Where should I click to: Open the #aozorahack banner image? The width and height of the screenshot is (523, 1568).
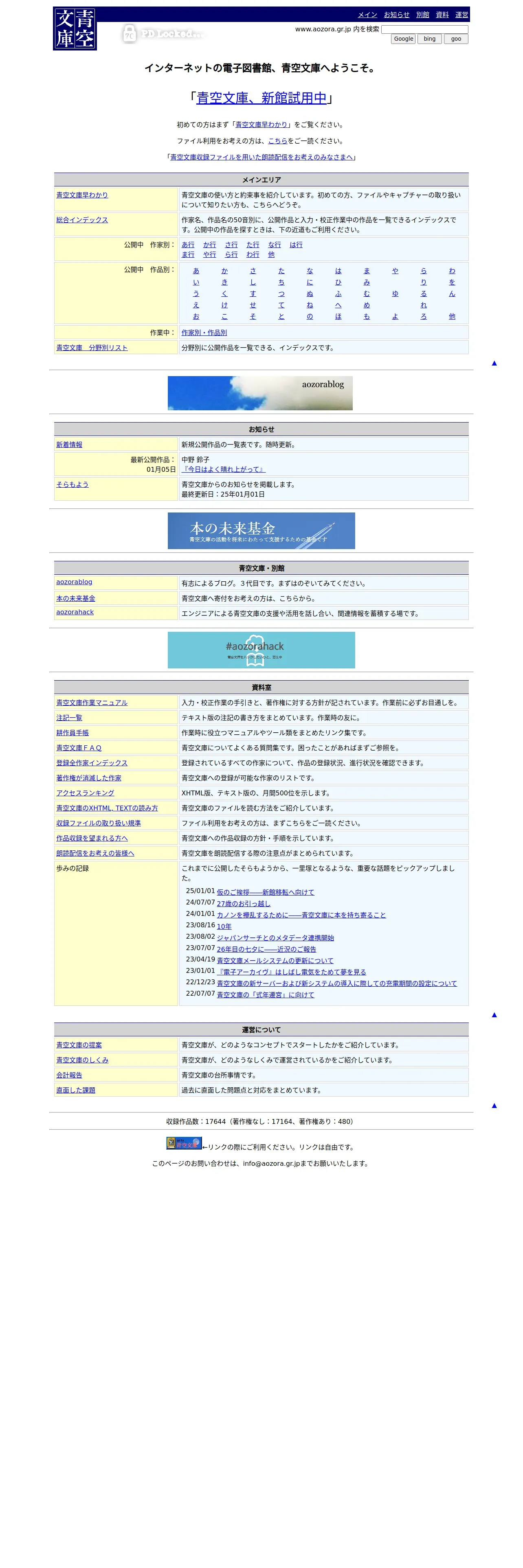(261, 650)
